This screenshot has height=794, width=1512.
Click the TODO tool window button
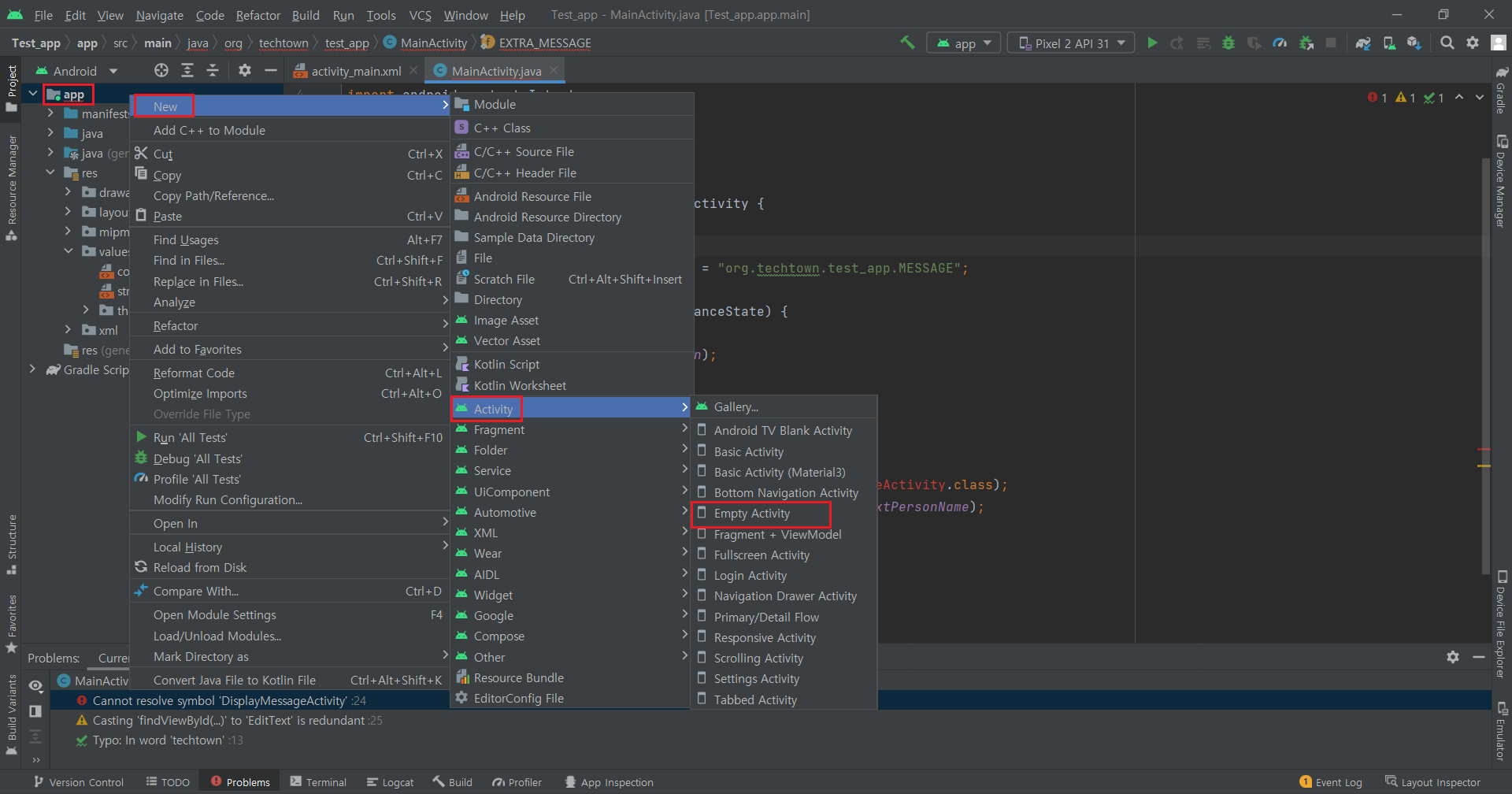168,782
